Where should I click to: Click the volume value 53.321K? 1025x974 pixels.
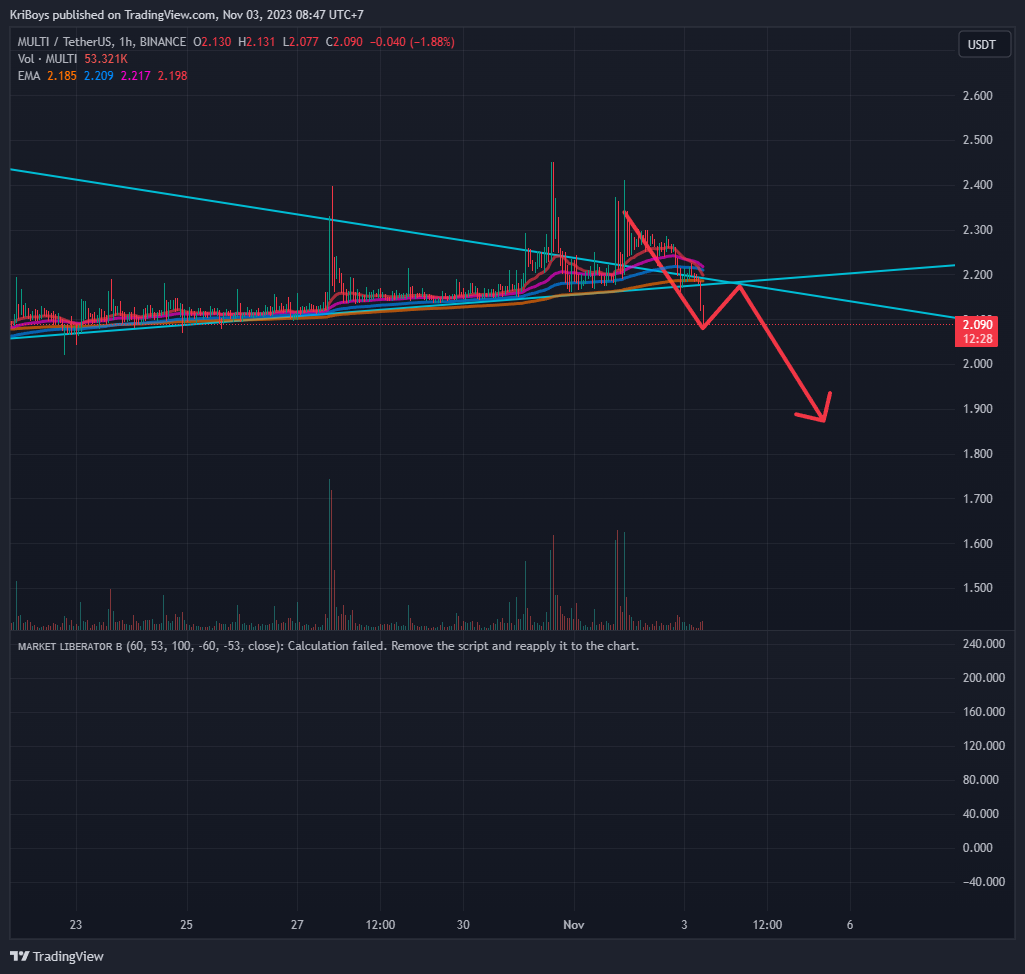click(x=106, y=59)
